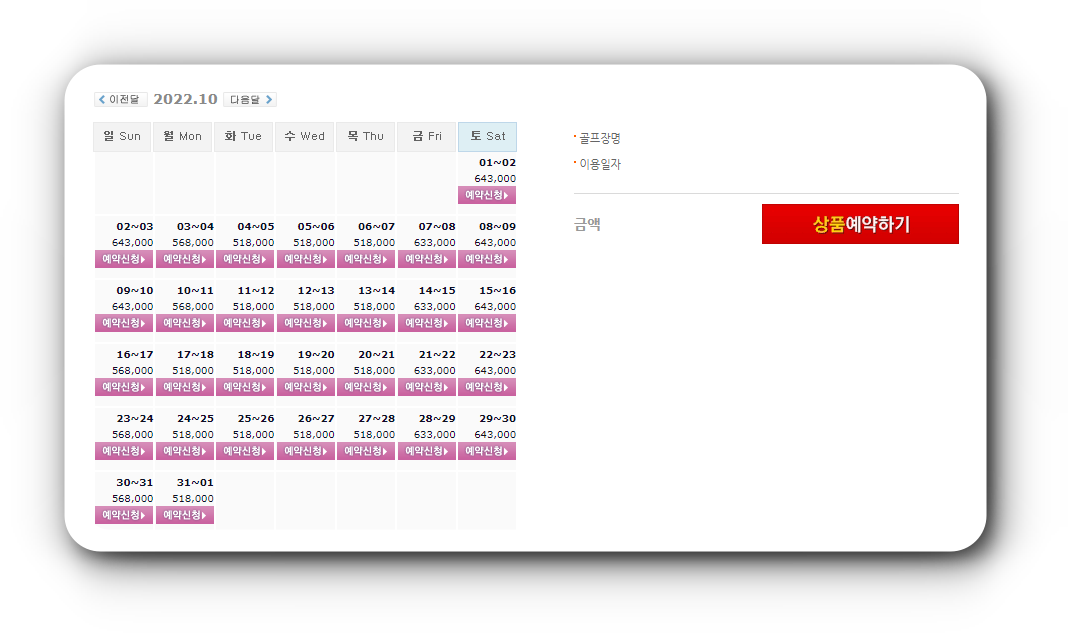This screenshot has height=633, width=1068.
Task: Select the 화 Tue weekday header
Action: tap(243, 136)
